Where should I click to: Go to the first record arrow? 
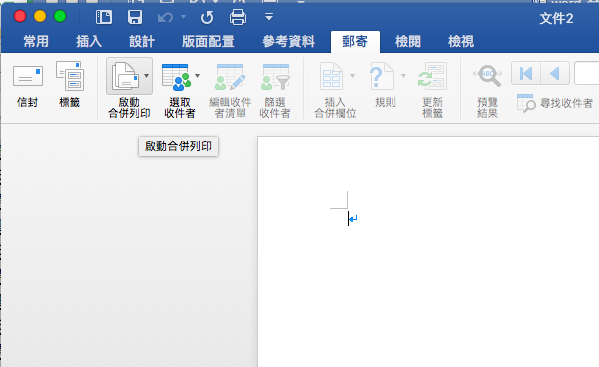pyautogui.click(x=526, y=73)
